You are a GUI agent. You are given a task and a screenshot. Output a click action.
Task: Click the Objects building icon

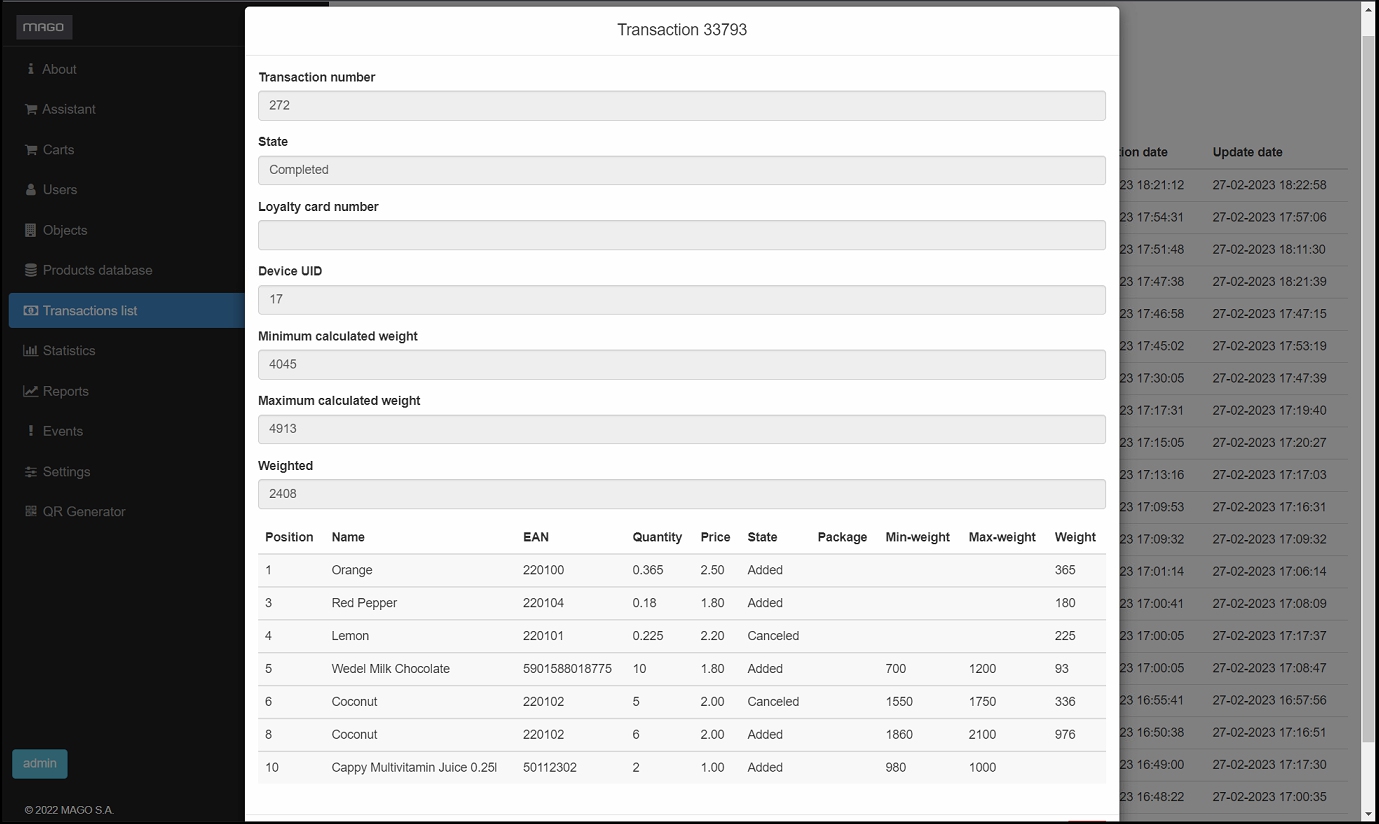31,230
